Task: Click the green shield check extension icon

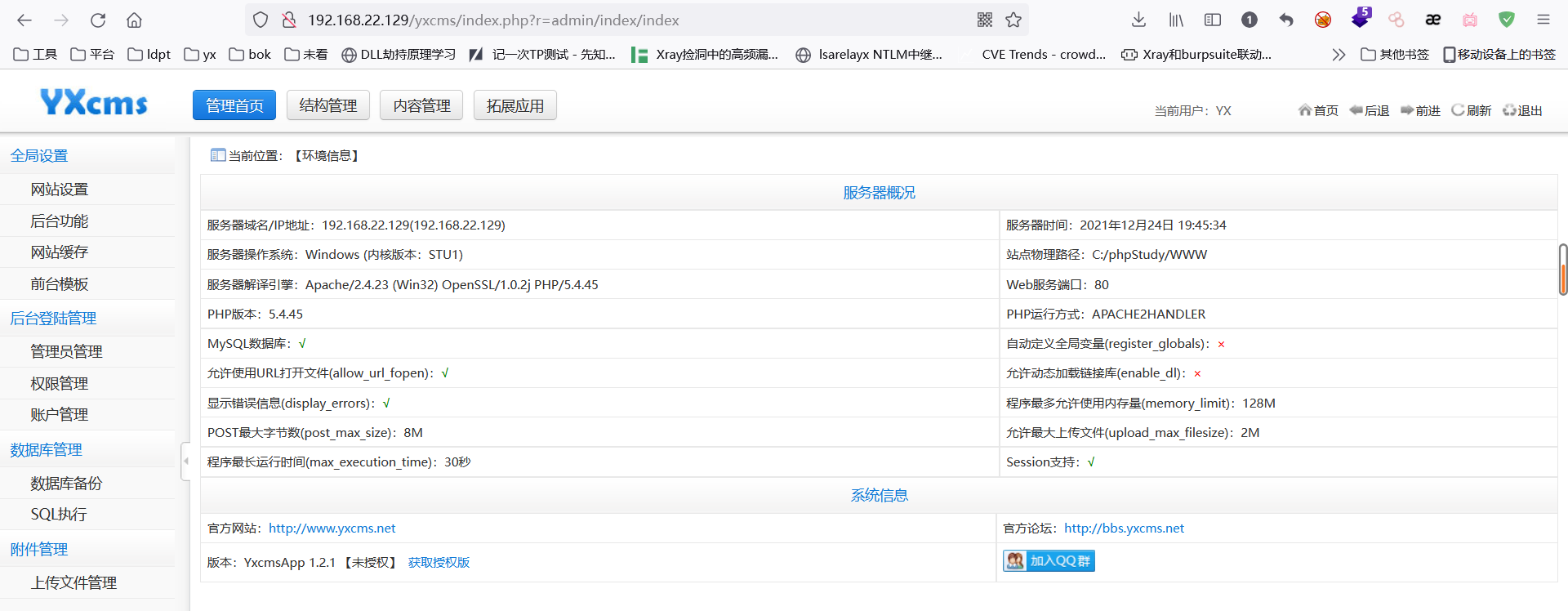Action: [x=1507, y=20]
